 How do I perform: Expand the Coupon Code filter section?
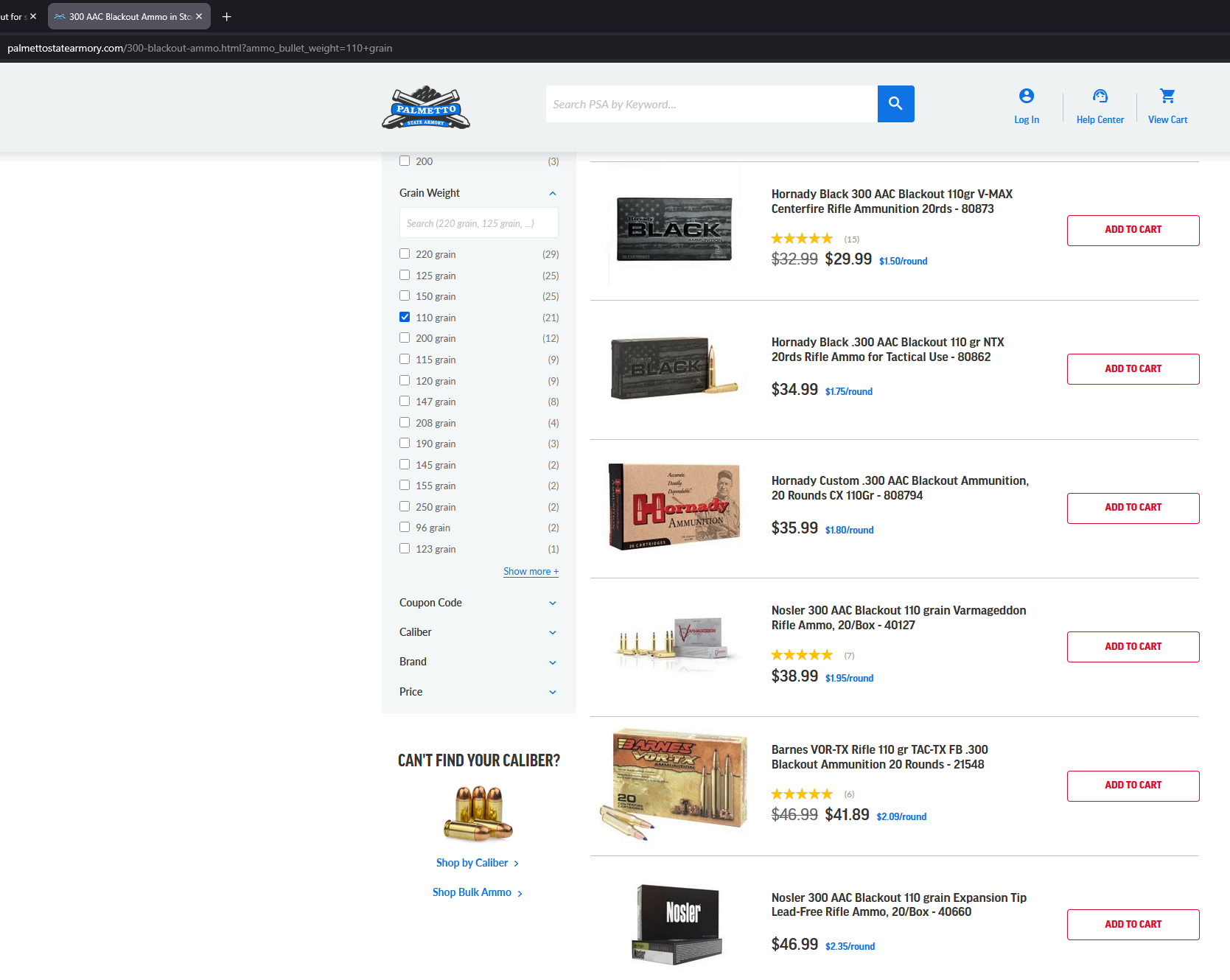tap(553, 603)
